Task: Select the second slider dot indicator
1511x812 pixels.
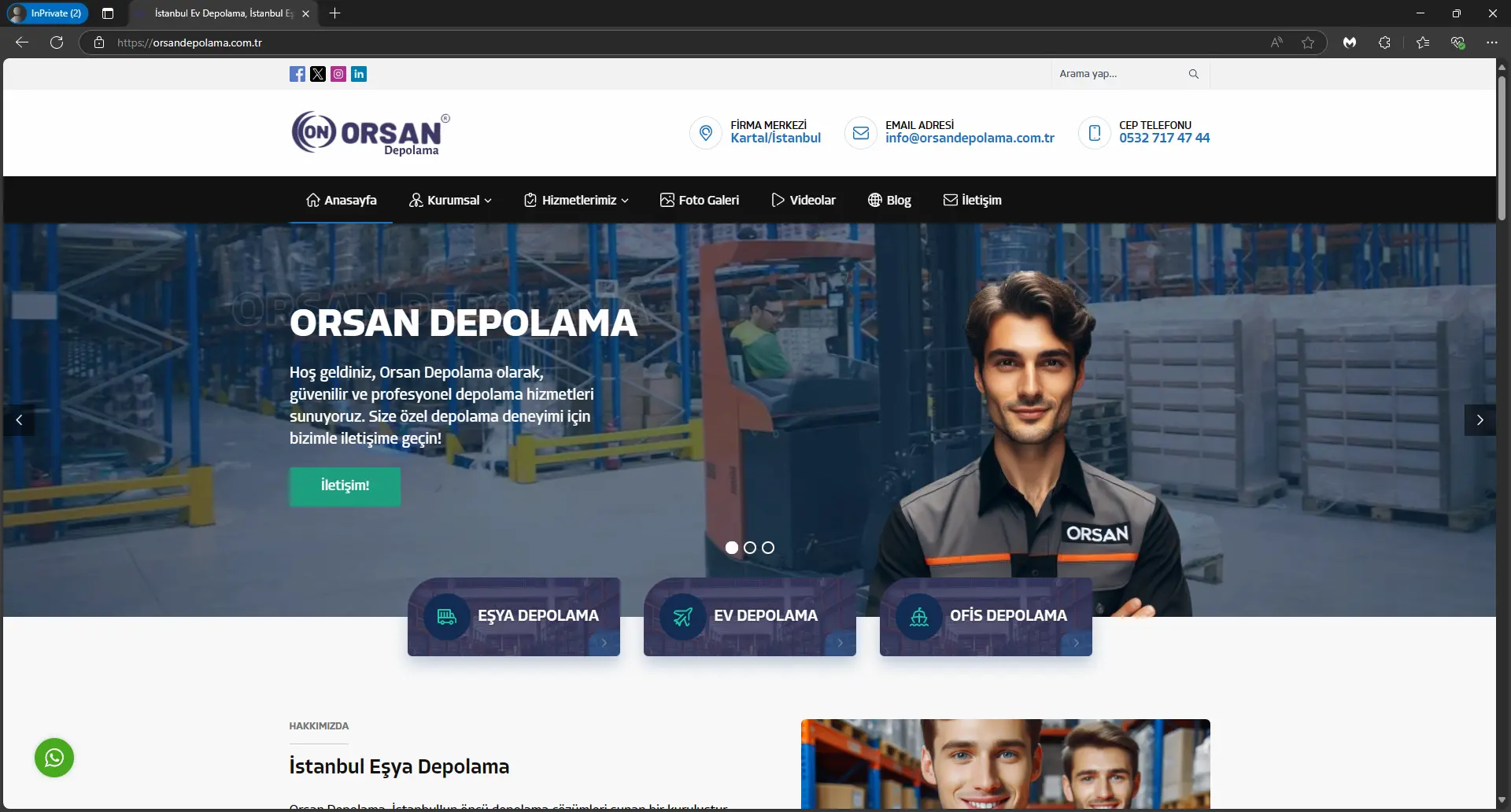Action: pyautogui.click(x=749, y=548)
